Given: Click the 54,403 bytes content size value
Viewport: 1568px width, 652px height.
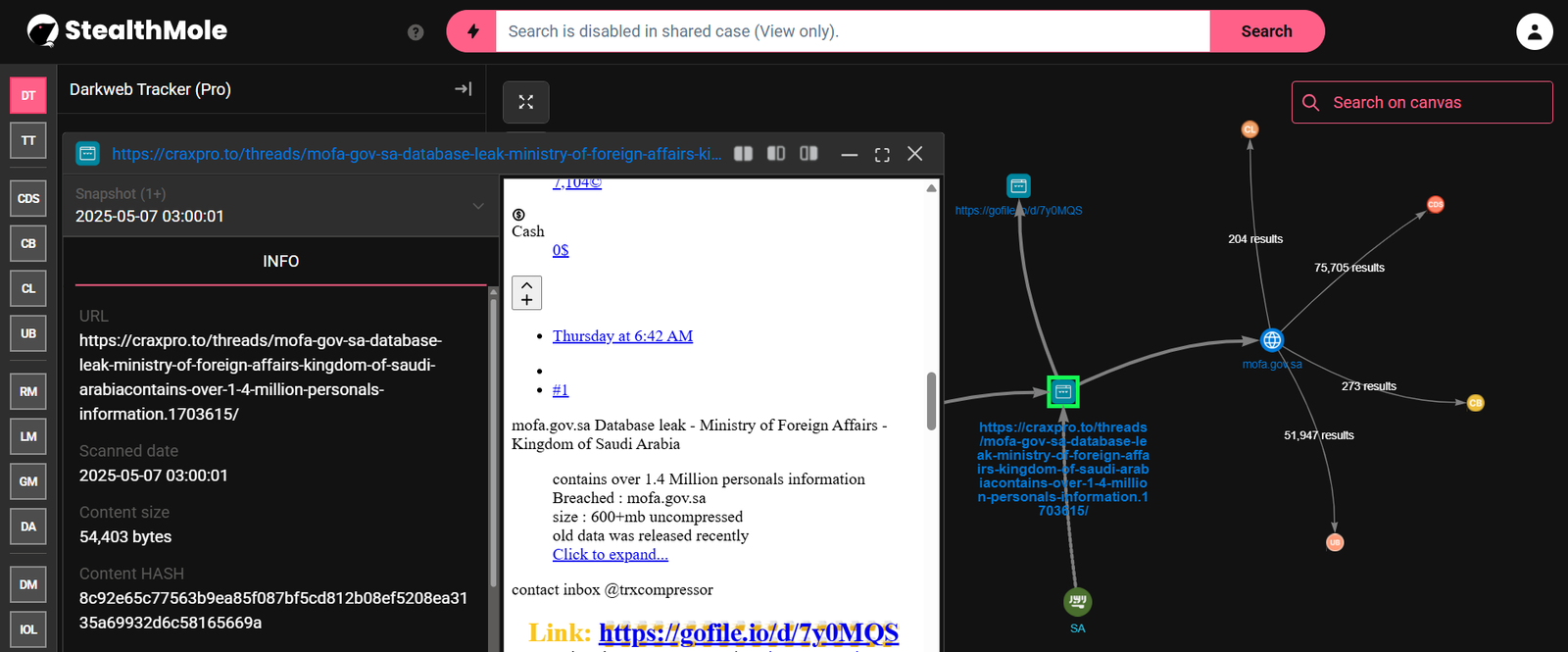Looking at the screenshot, I should tap(125, 537).
